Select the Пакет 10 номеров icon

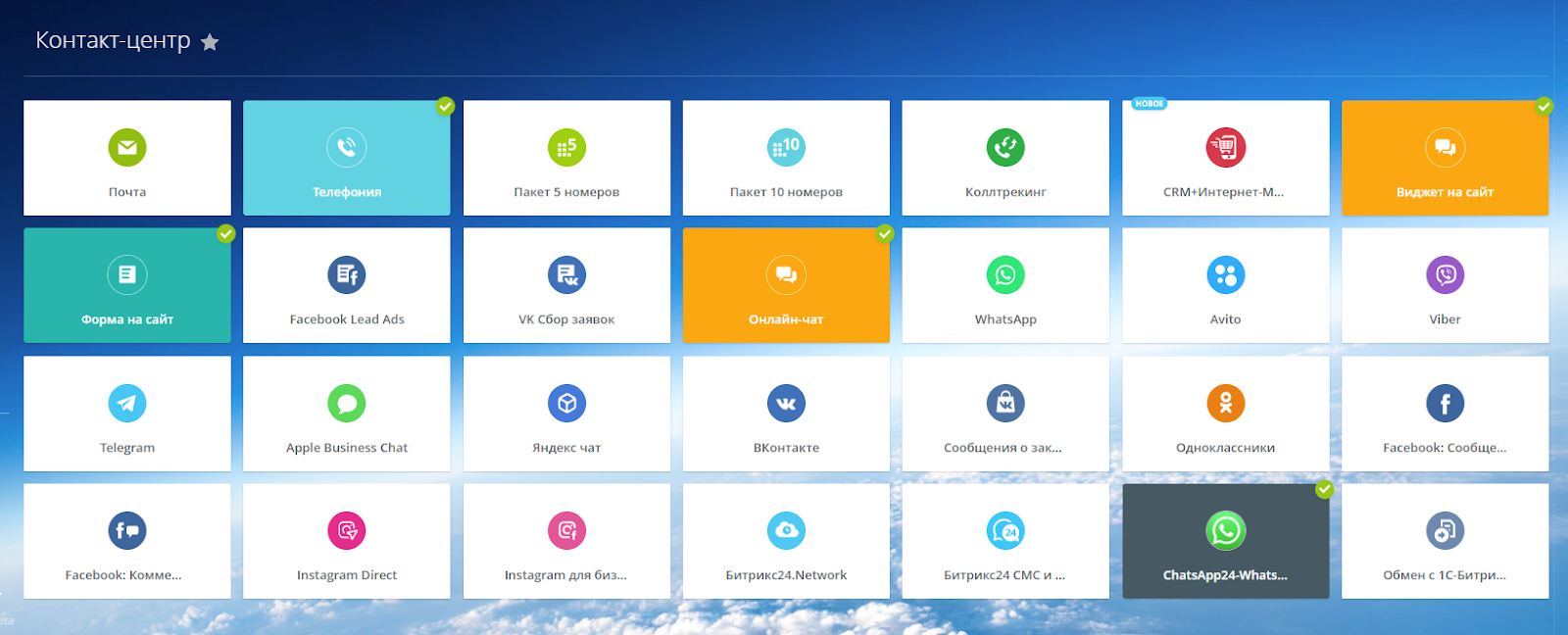click(786, 148)
